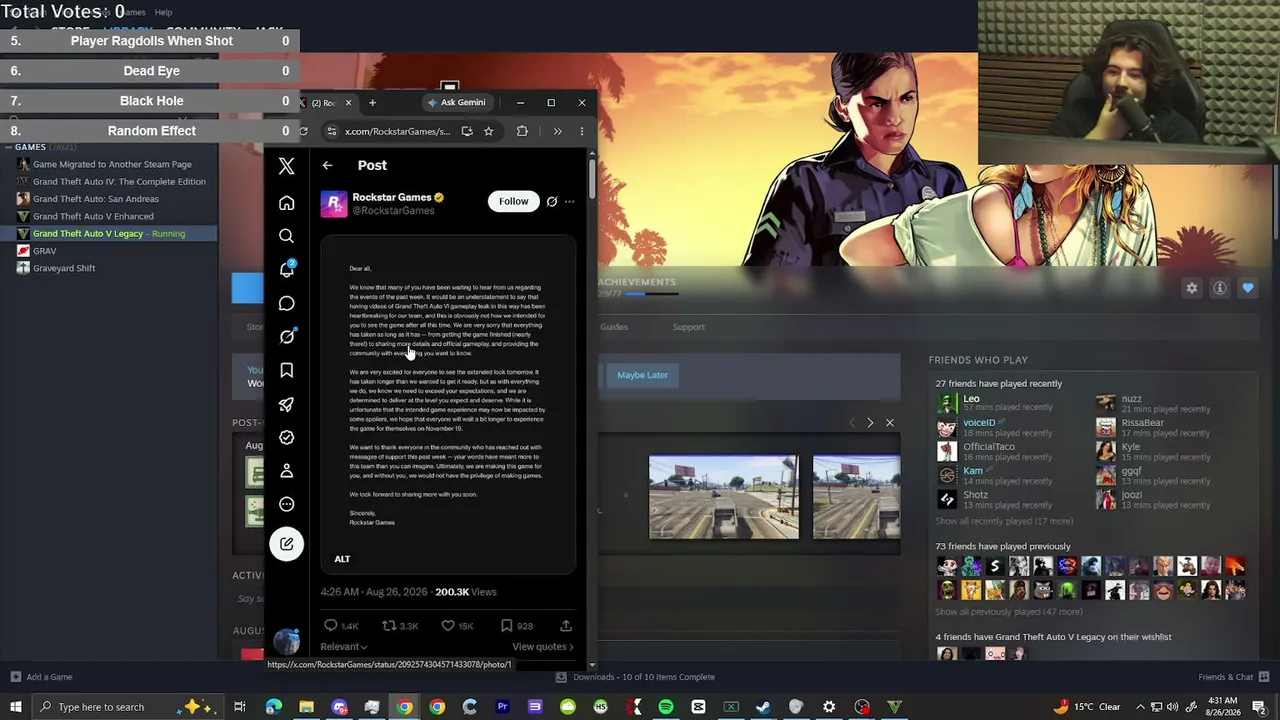Open Chrome extensions puzzle icon
The width and height of the screenshot is (1280, 720).
coord(522,131)
